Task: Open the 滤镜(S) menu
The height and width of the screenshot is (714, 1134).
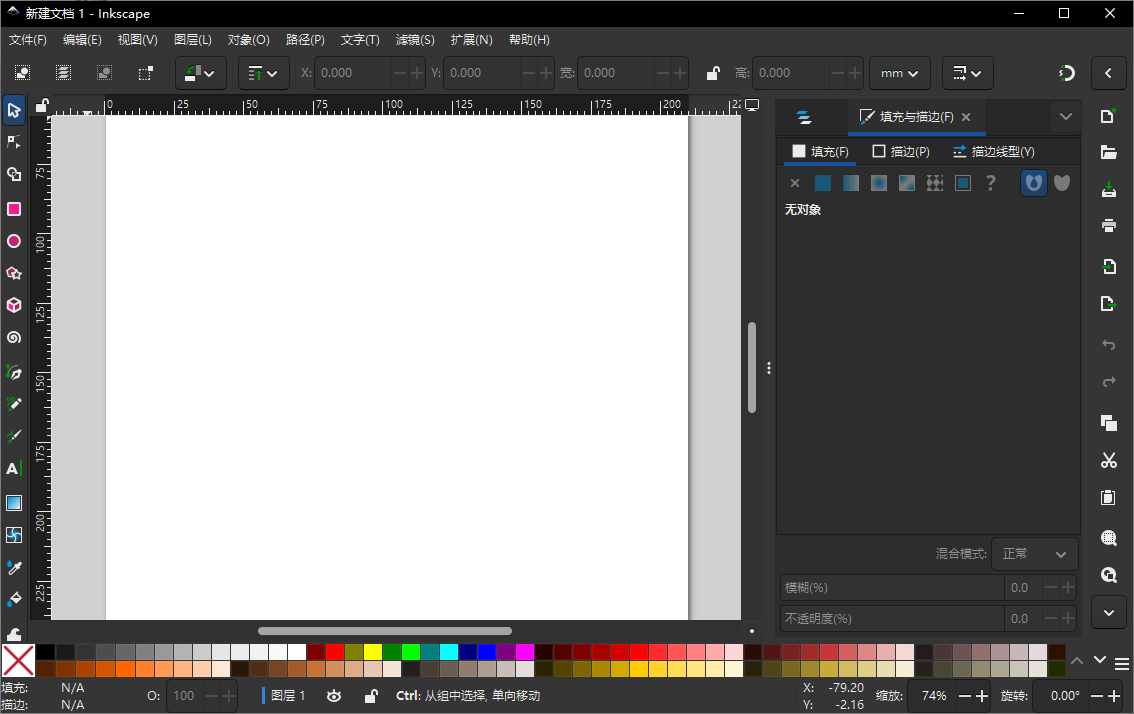Action: 415,40
